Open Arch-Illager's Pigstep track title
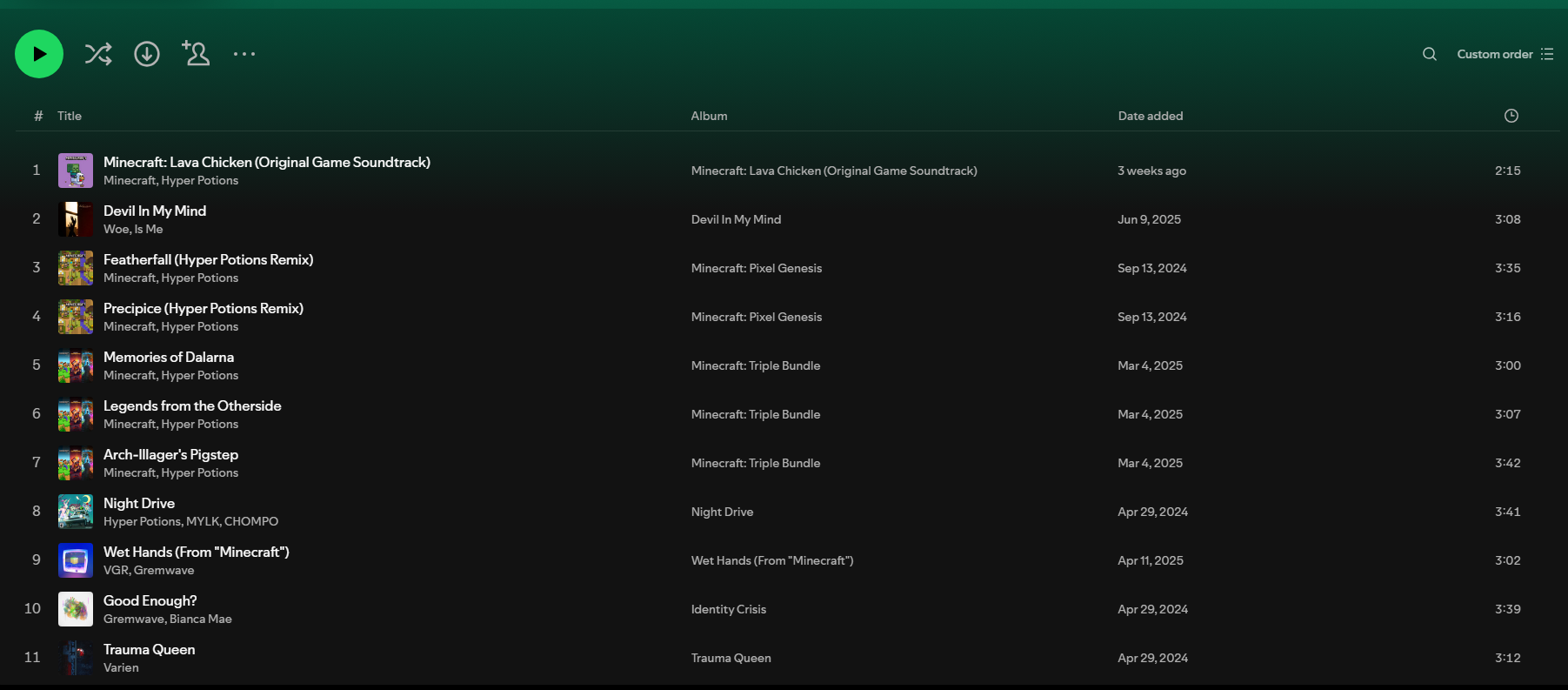This screenshot has width=1568, height=690. coord(170,454)
